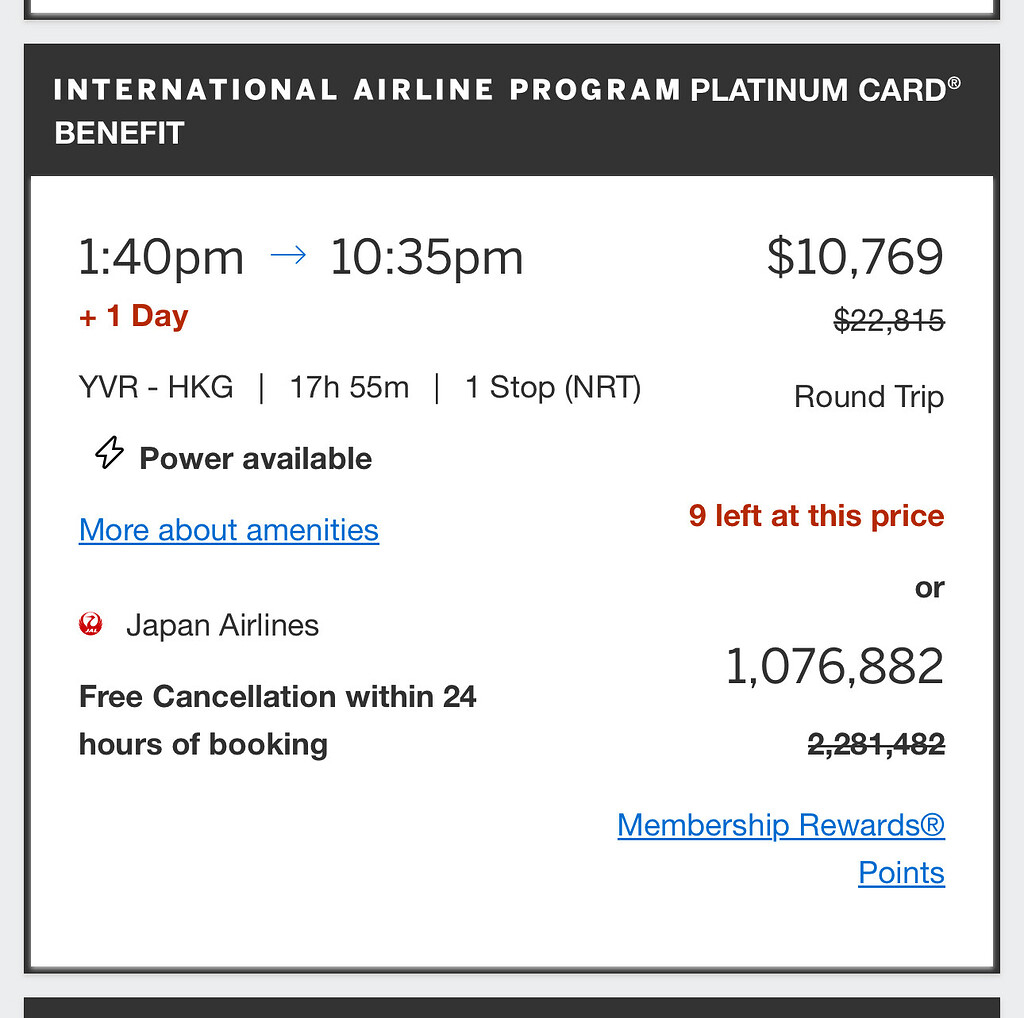Expand the YVR - HKG route details

click(x=156, y=387)
